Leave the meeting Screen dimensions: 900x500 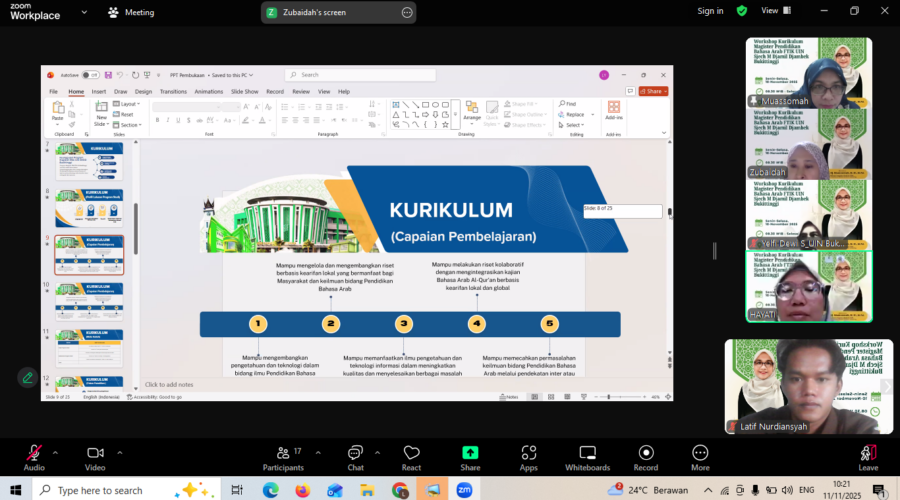coord(868,456)
